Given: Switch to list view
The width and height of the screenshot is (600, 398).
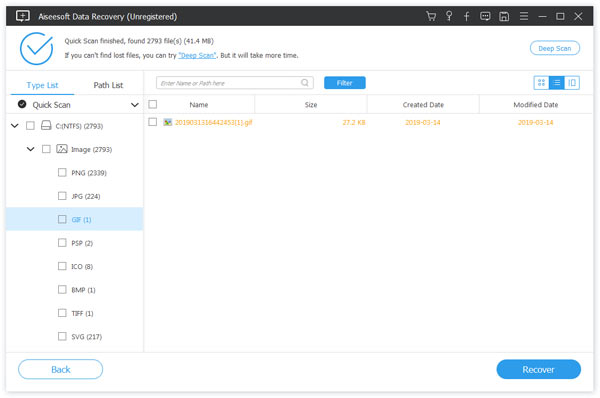Looking at the screenshot, I should click(556, 83).
